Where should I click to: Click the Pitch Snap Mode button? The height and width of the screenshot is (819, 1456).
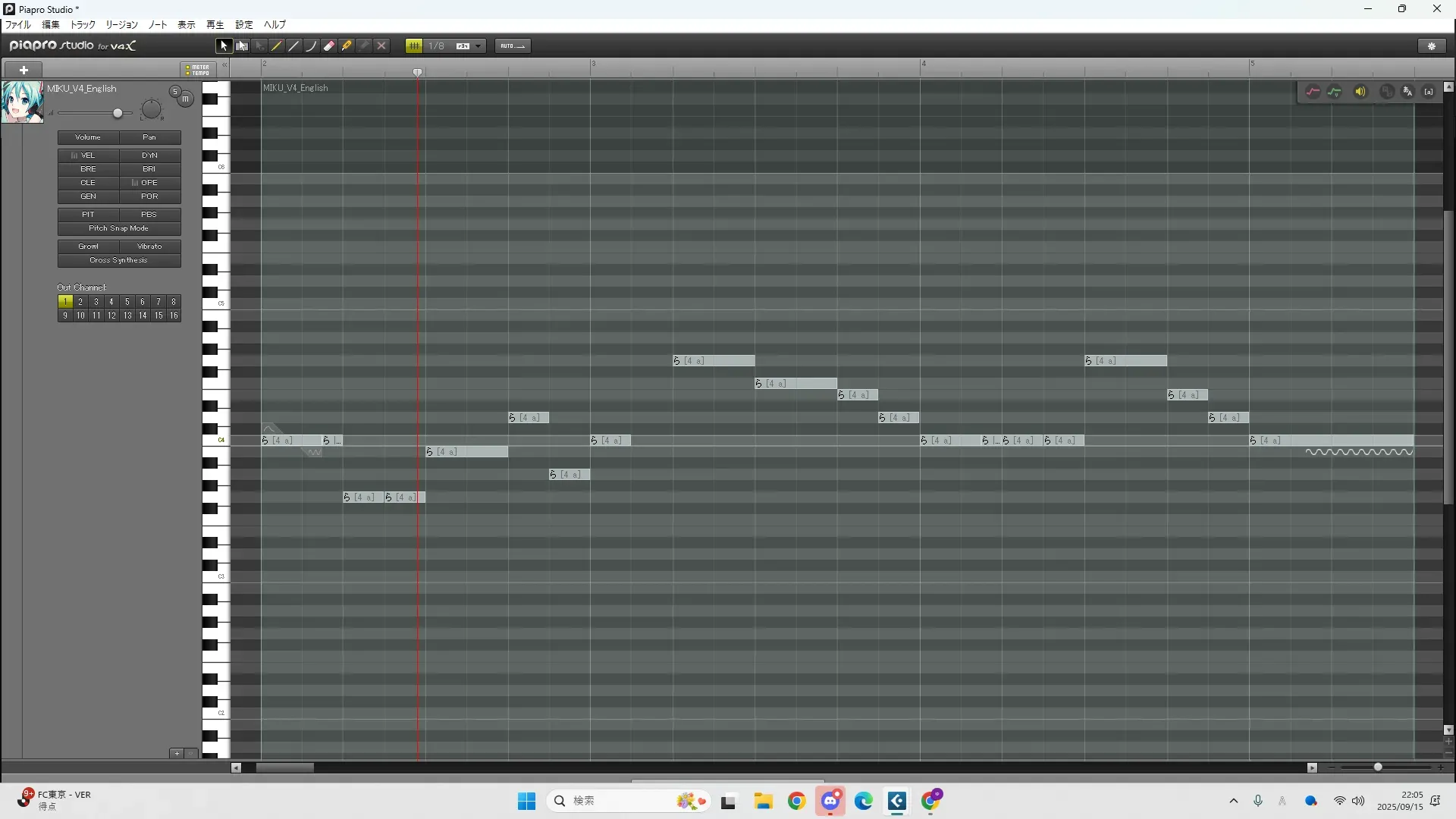(119, 228)
